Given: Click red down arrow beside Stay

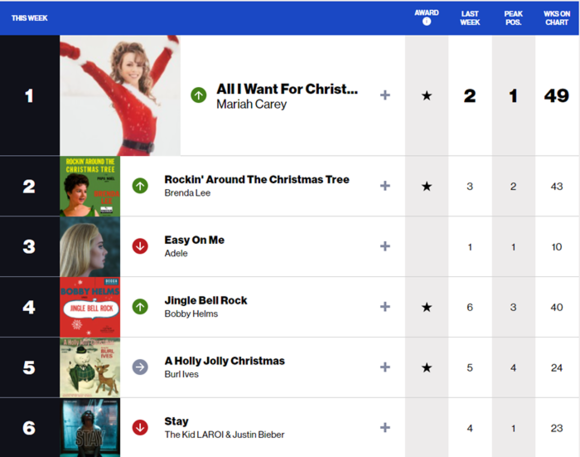Looking at the screenshot, I should click(x=140, y=427).
